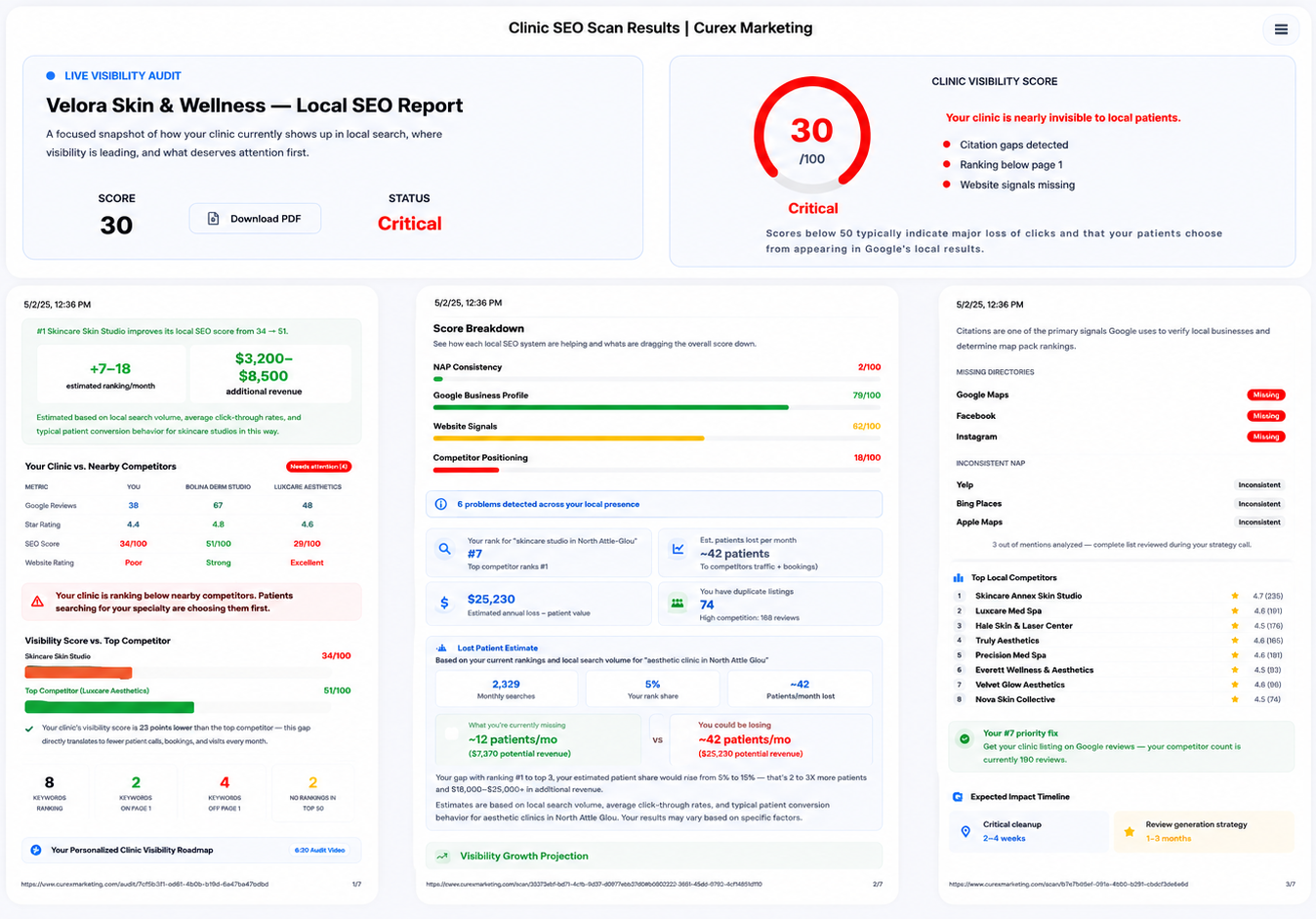Click the circular 30/100 score gauge

coord(812,135)
